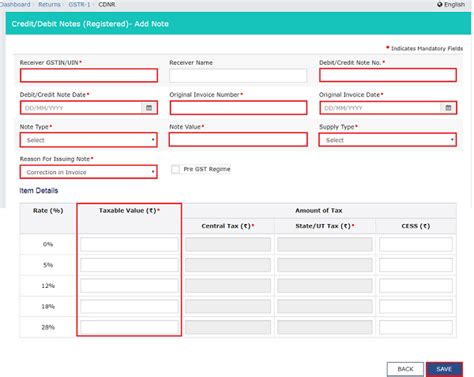Click the Taxable Value field for 0%
Image resolution: width=474 pixels, height=377 pixels.
tap(129, 244)
